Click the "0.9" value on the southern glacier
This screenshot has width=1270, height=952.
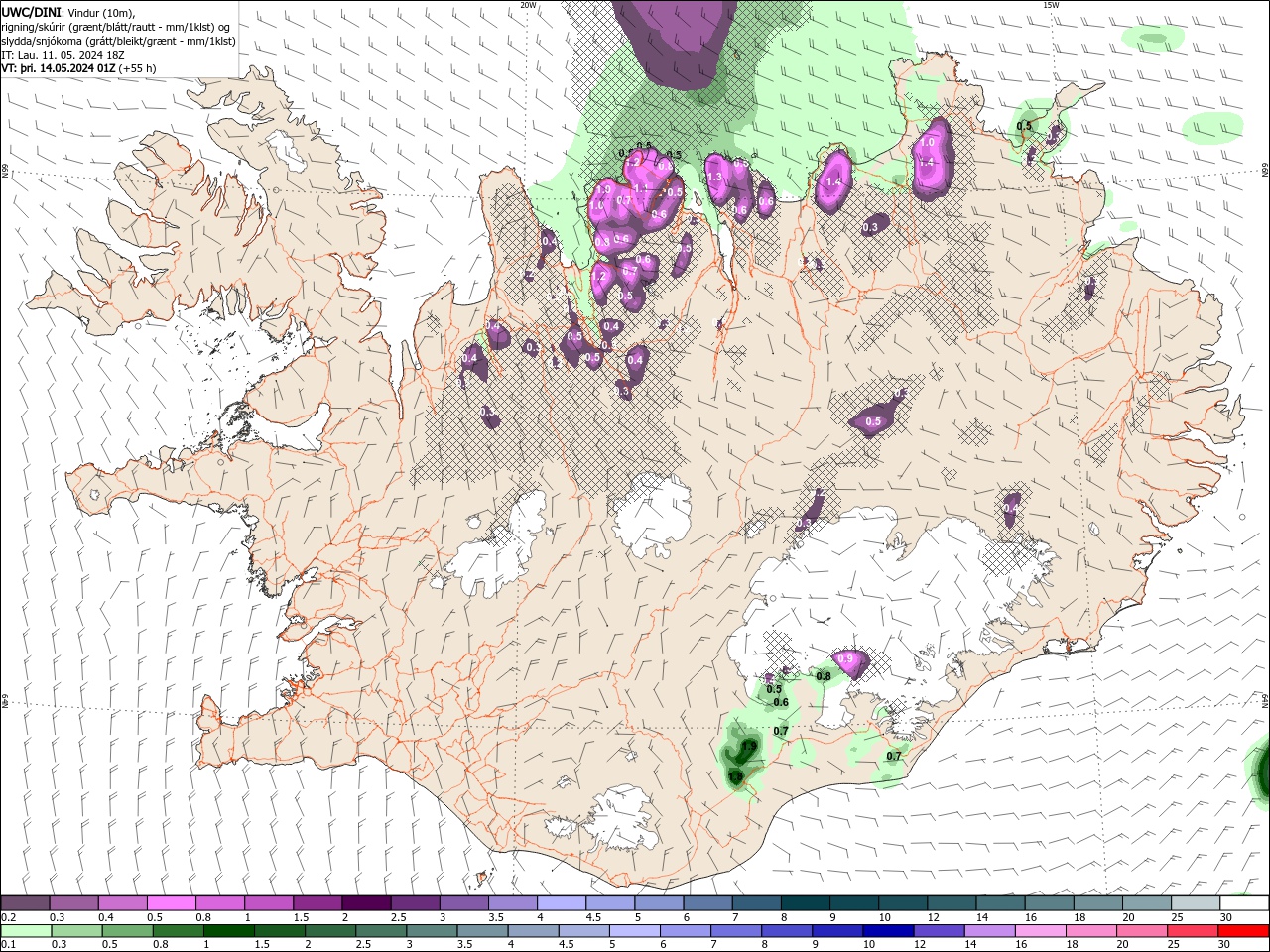tap(846, 658)
